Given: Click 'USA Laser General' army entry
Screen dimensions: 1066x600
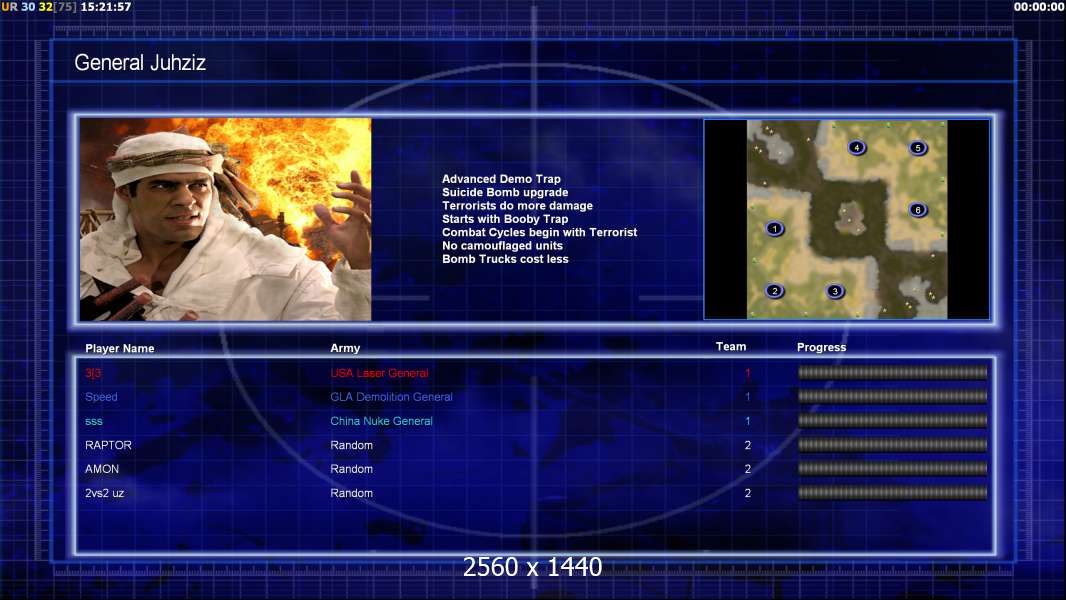Looking at the screenshot, I should tap(379, 373).
